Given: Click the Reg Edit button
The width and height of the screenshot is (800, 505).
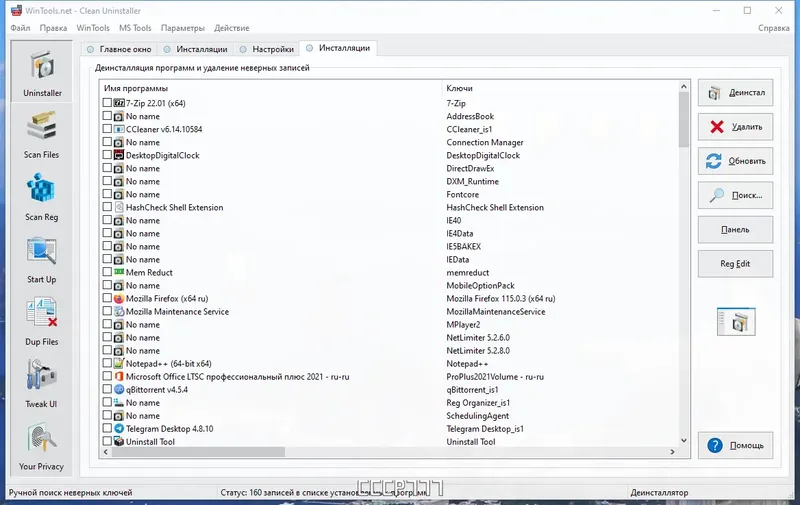Looking at the screenshot, I should [x=735, y=264].
